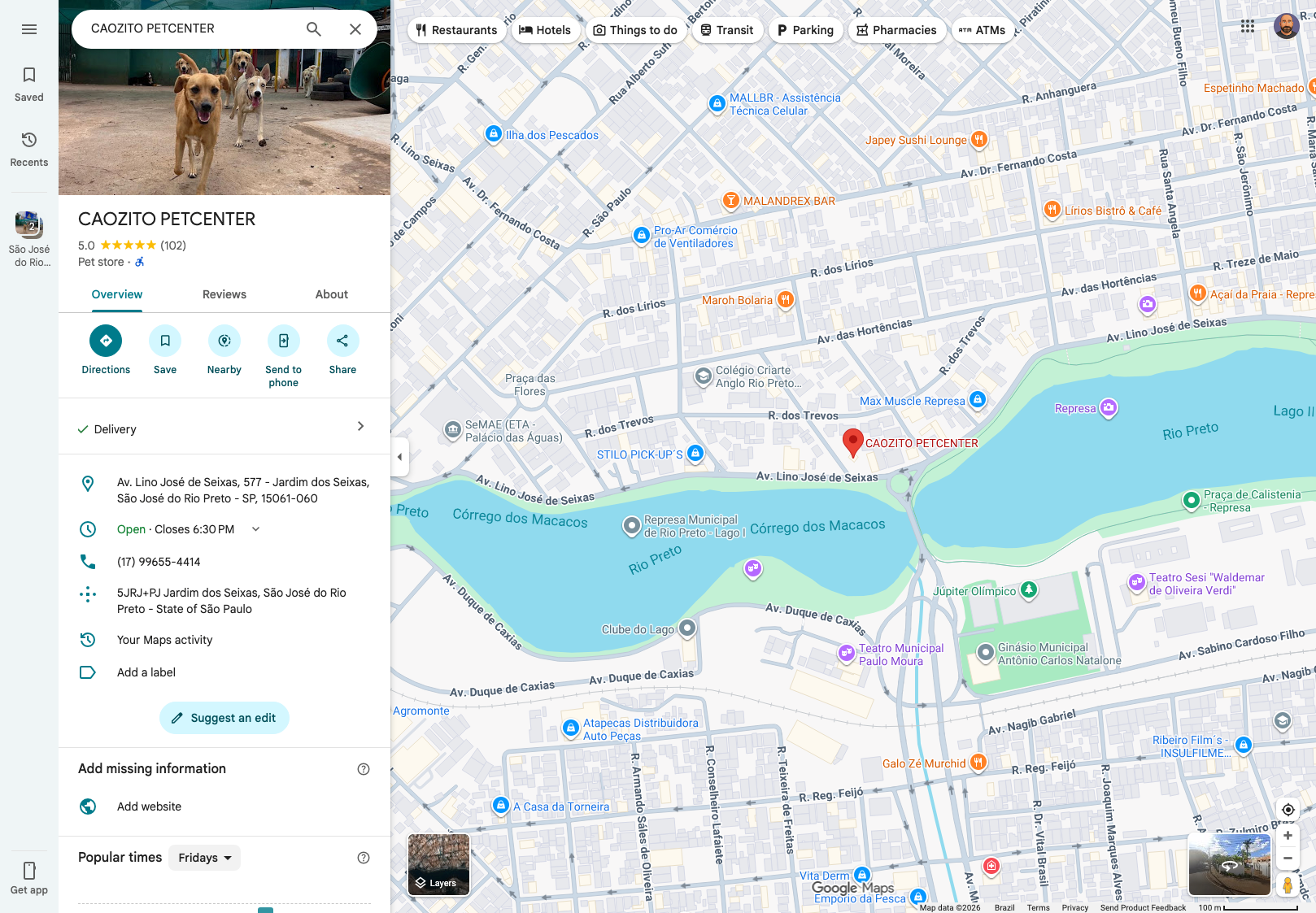1316x913 pixels.
Task: Click the Get app phone icon
Action: click(x=29, y=871)
